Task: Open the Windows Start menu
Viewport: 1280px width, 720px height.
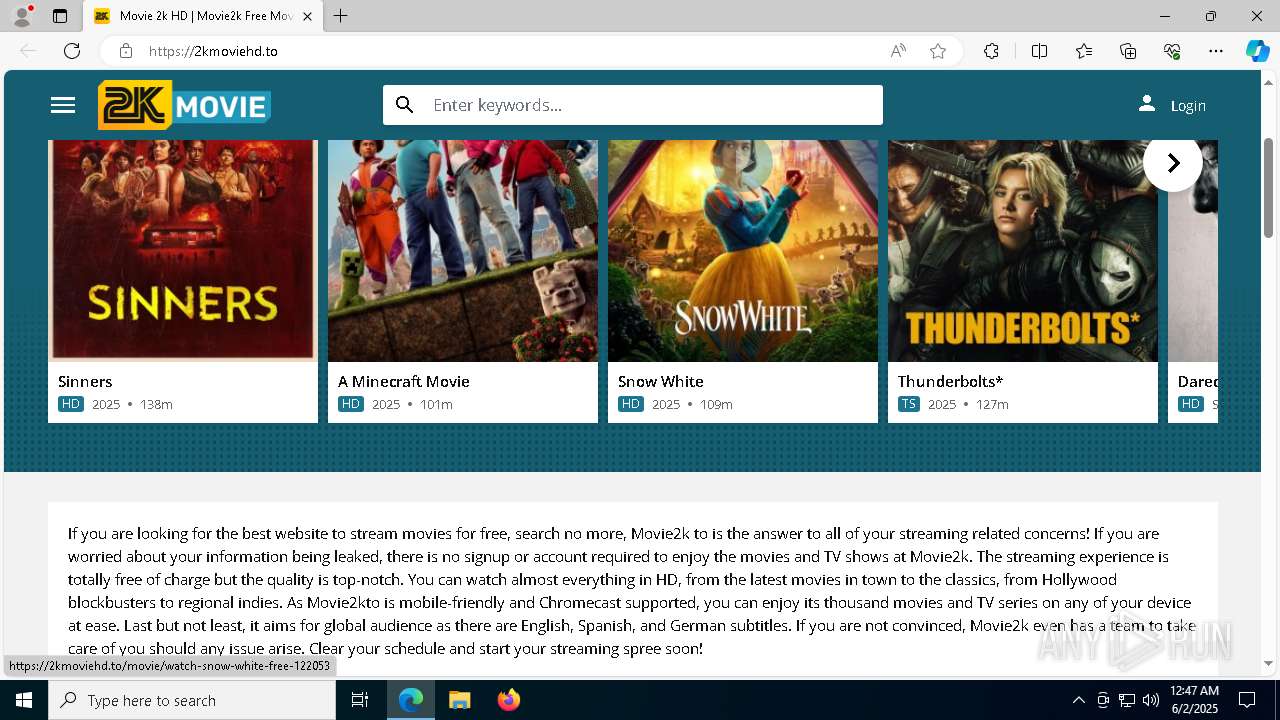Action: (24, 700)
